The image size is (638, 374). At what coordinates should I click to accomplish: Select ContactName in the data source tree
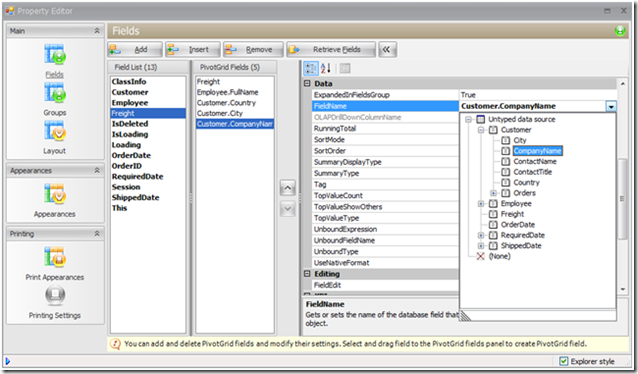(x=535, y=162)
